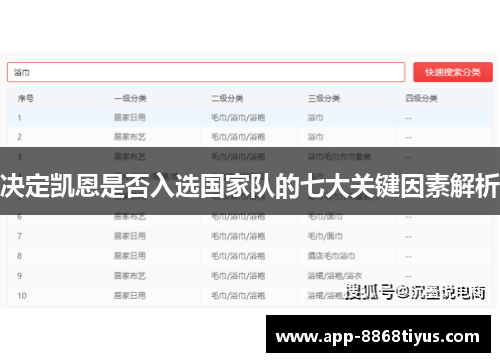Click 浴裙/浴袍/浴衣 in row 9
The width and height of the screenshot is (500, 362).
[x=335, y=275]
